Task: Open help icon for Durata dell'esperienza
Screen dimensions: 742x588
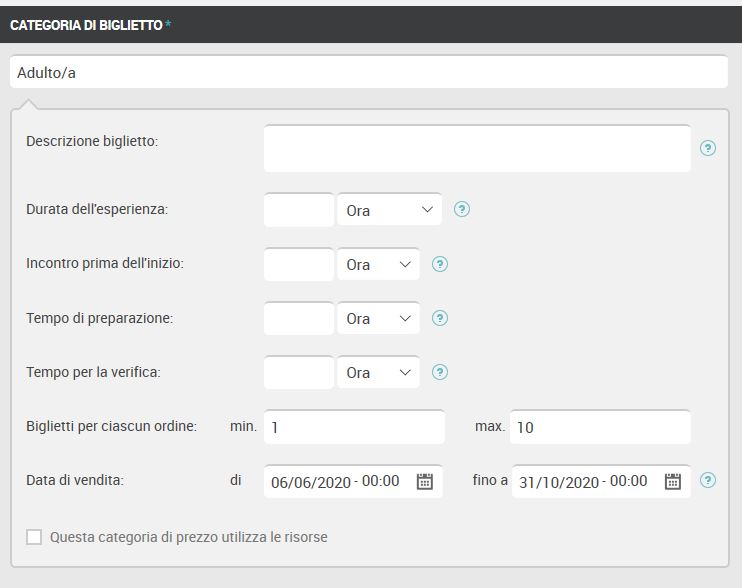Action: [x=461, y=209]
